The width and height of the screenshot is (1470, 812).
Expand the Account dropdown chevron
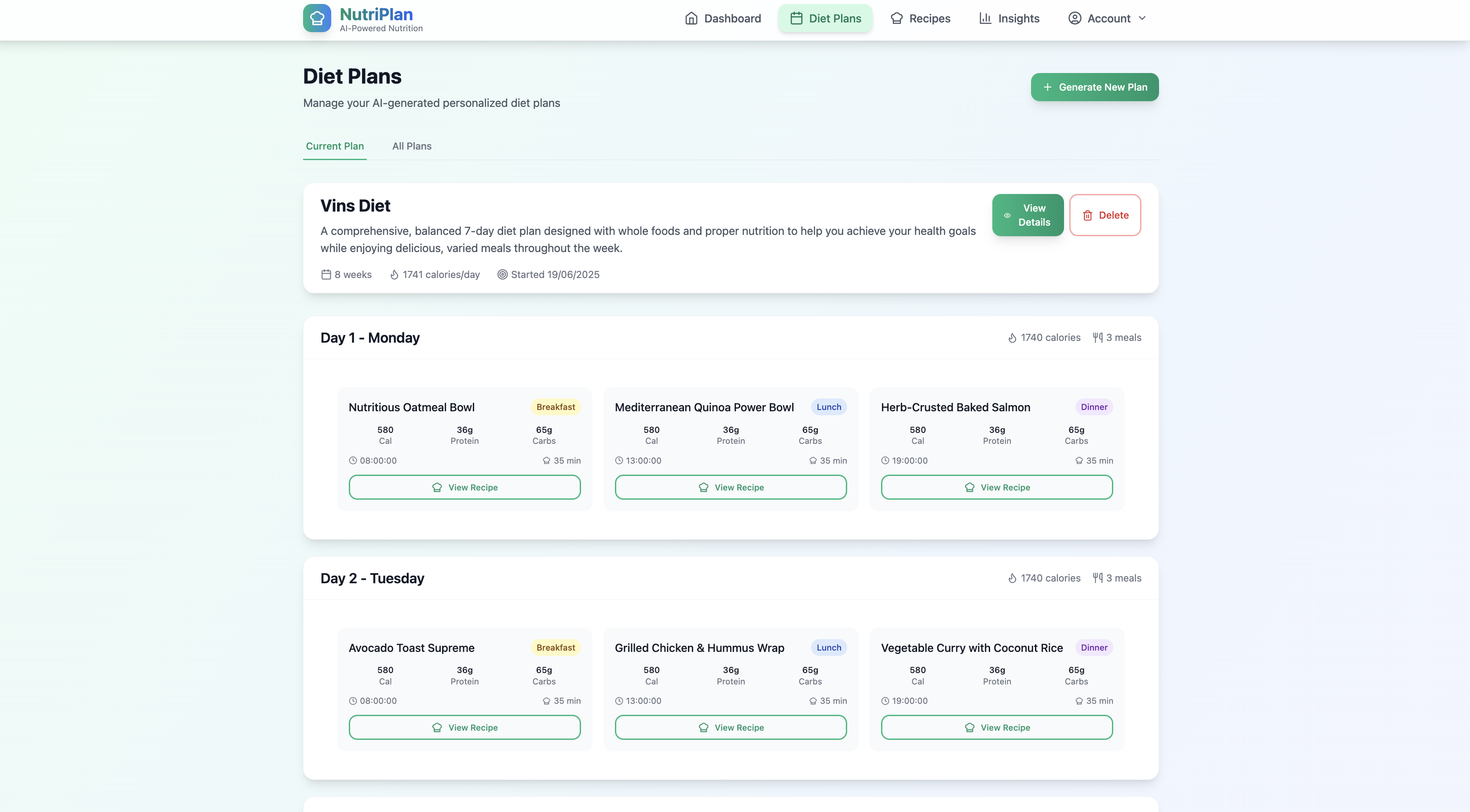click(x=1142, y=18)
